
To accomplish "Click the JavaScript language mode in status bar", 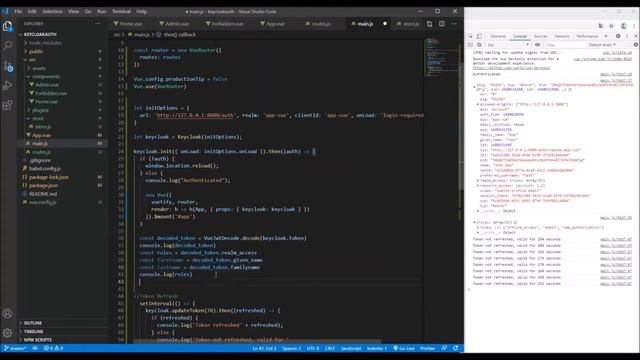I will click(351, 348).
